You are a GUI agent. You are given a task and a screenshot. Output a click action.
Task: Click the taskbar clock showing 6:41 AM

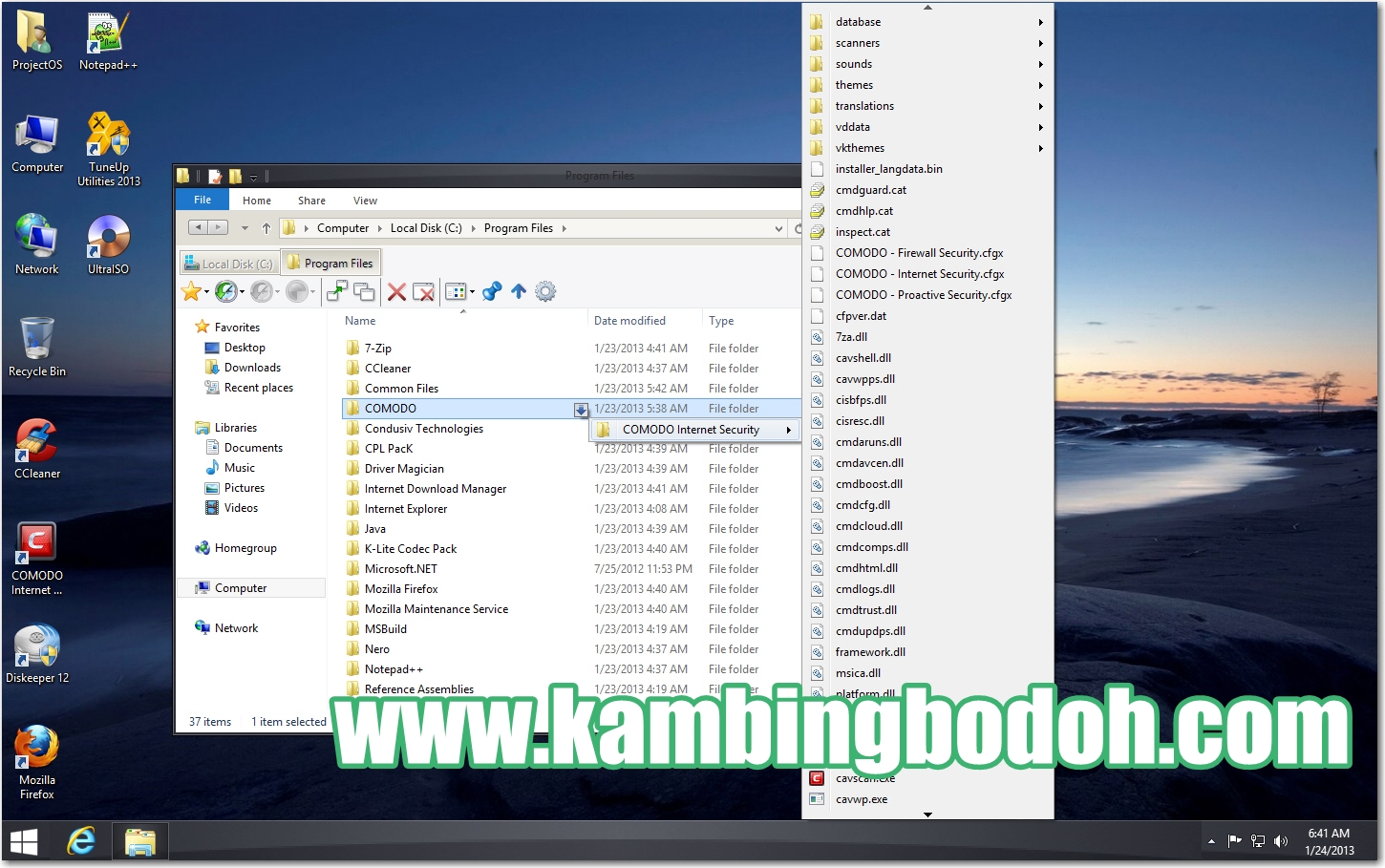[1329, 841]
